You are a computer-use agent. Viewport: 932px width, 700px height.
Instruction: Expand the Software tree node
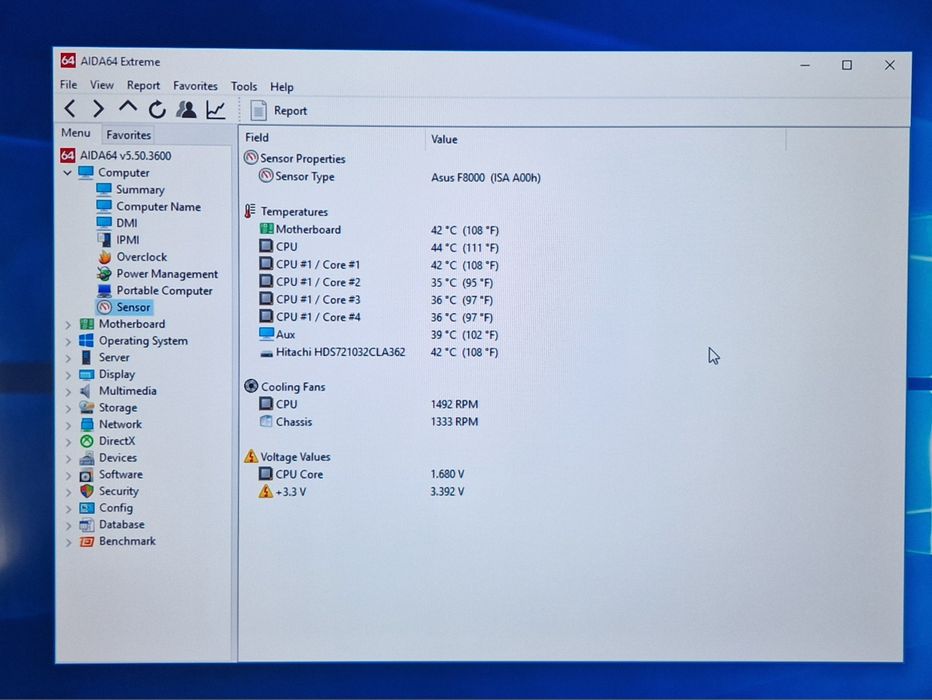[x=68, y=475]
